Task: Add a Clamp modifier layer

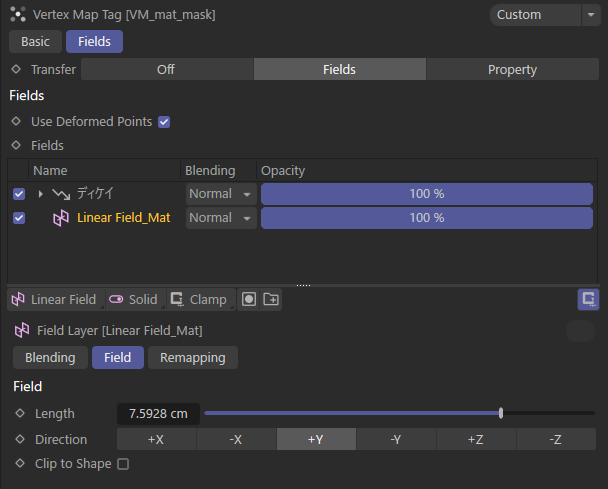Action: coord(199,299)
